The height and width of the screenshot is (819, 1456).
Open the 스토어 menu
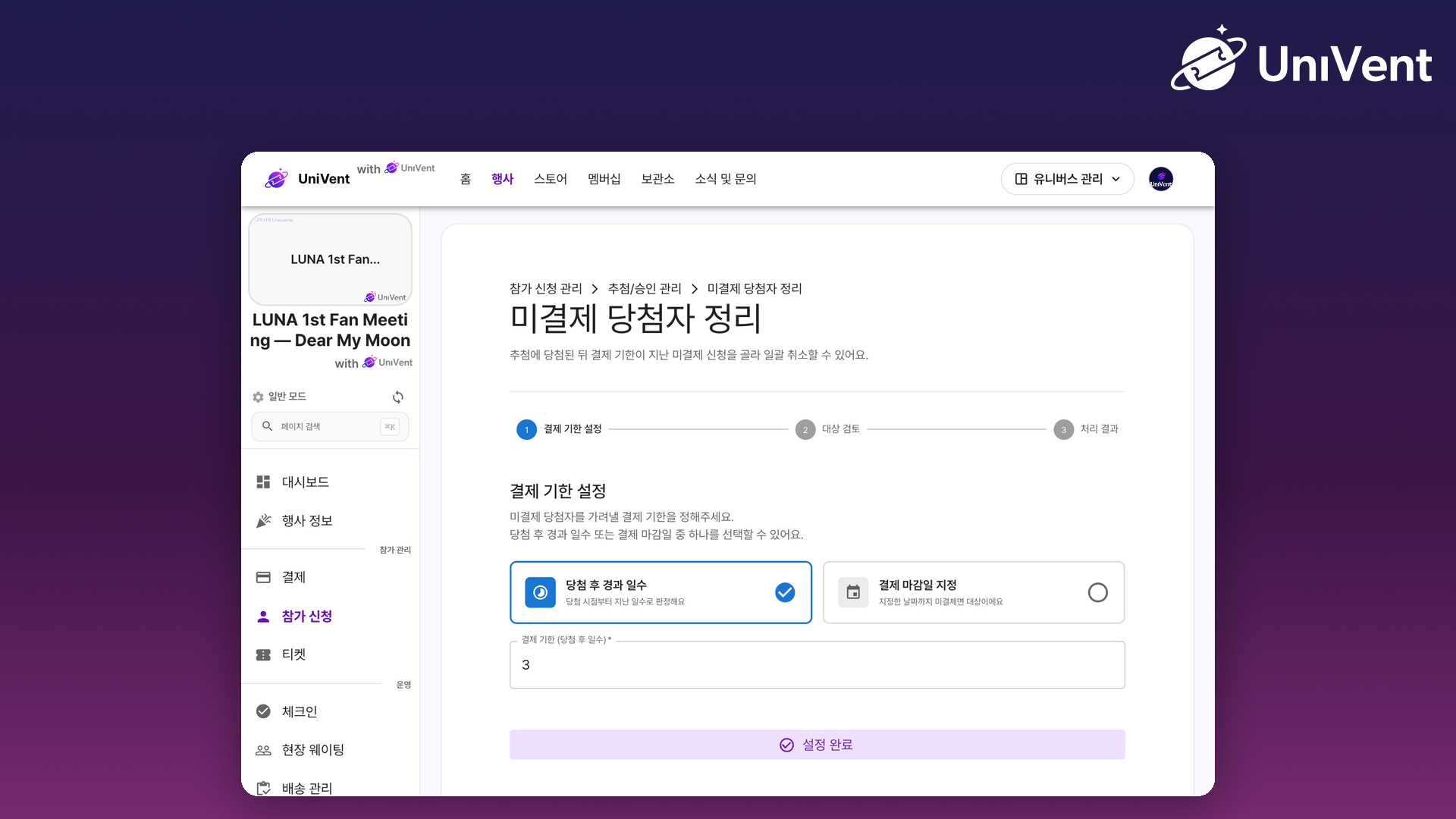pyautogui.click(x=550, y=179)
